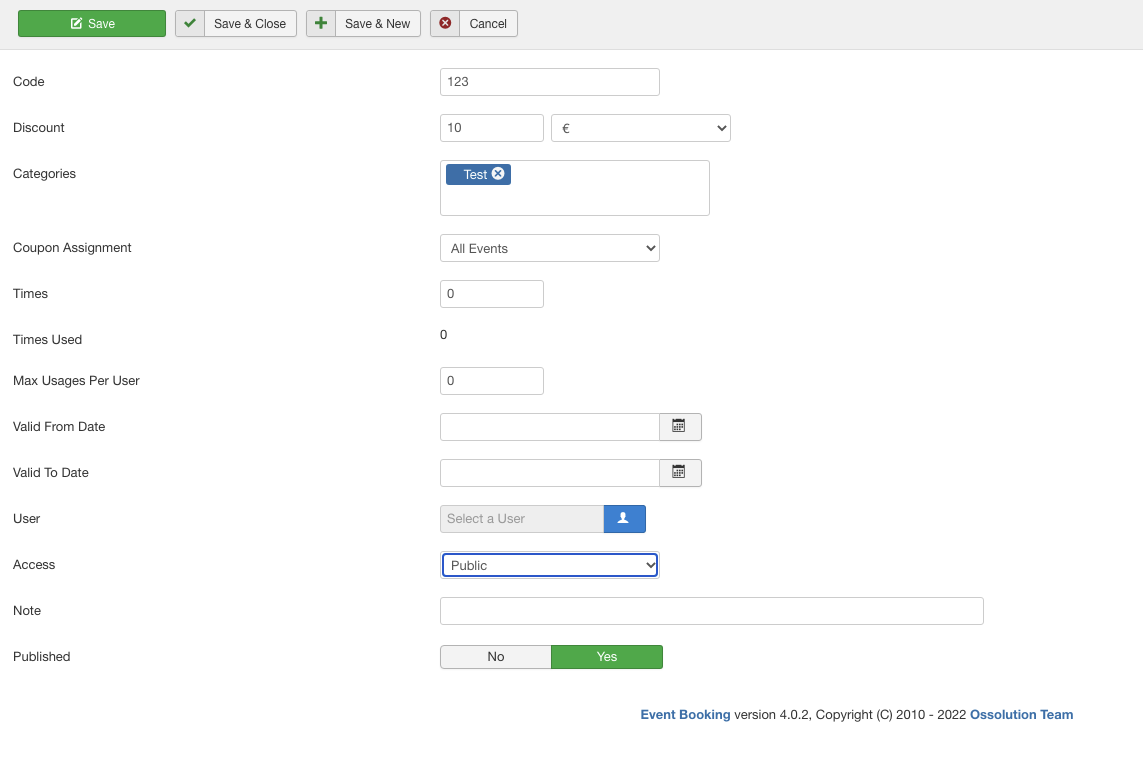Click the Save & New plus icon
Viewport: 1143px width, 767px height.
click(321, 24)
